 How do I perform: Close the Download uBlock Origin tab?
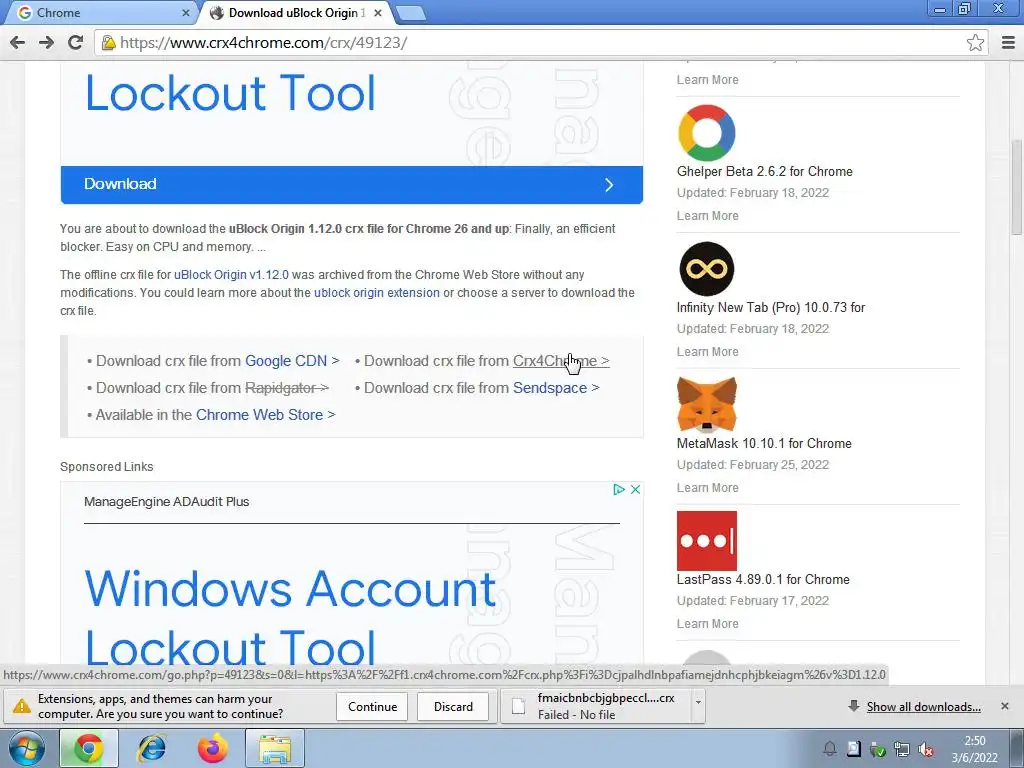377,13
